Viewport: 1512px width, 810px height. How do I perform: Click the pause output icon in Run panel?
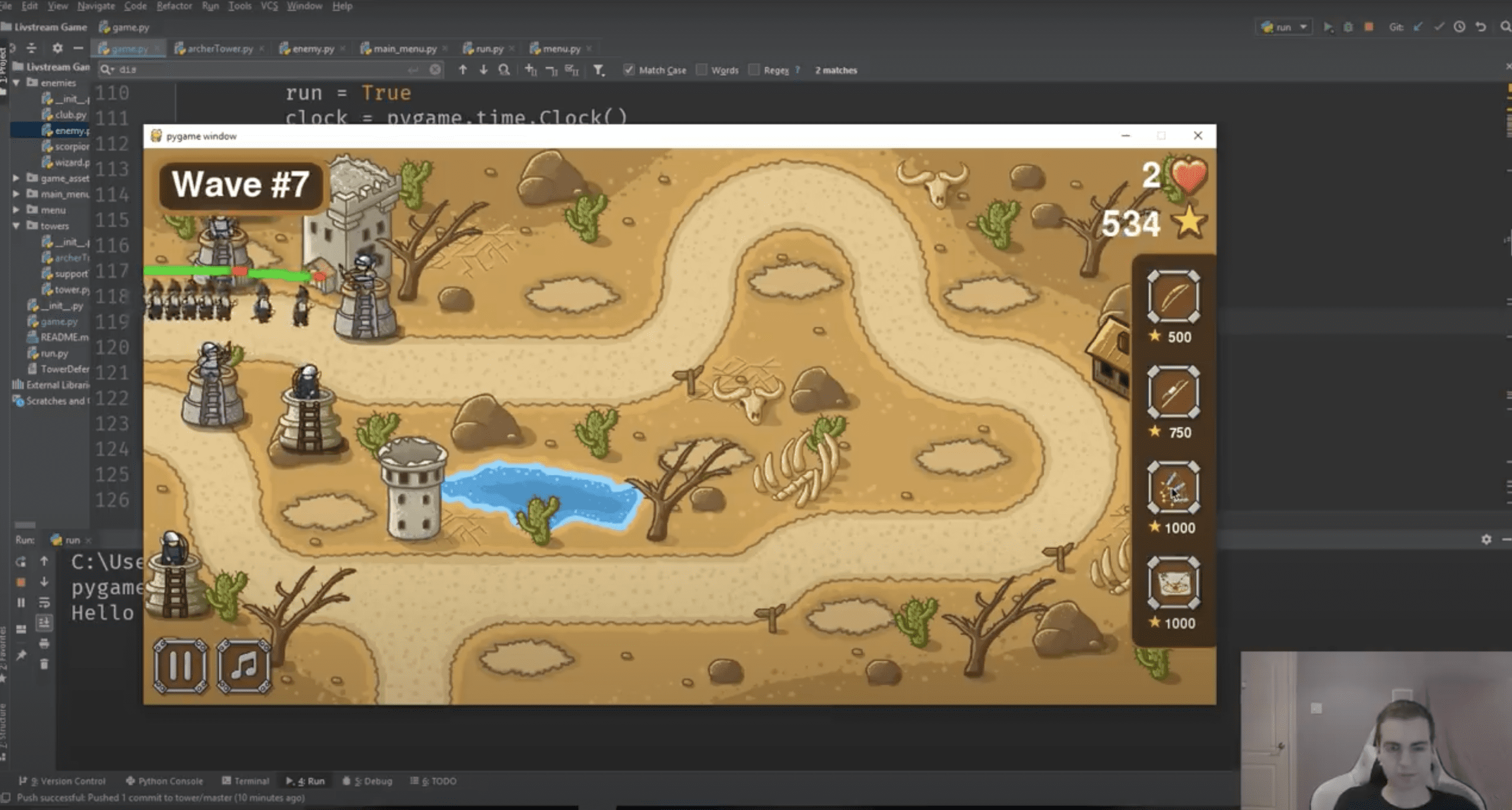click(21, 603)
